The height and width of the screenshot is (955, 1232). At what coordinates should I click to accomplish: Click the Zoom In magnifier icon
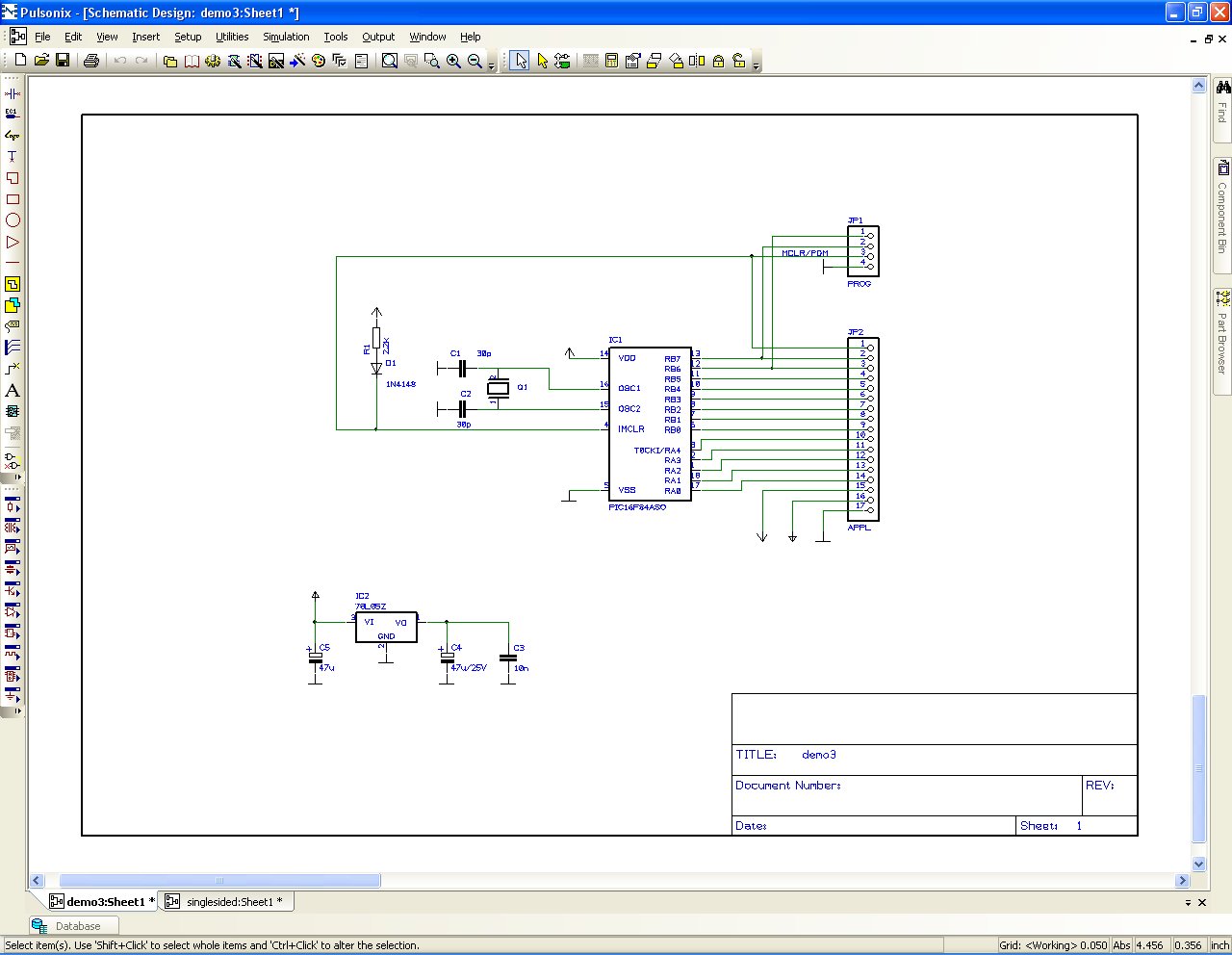point(453,61)
